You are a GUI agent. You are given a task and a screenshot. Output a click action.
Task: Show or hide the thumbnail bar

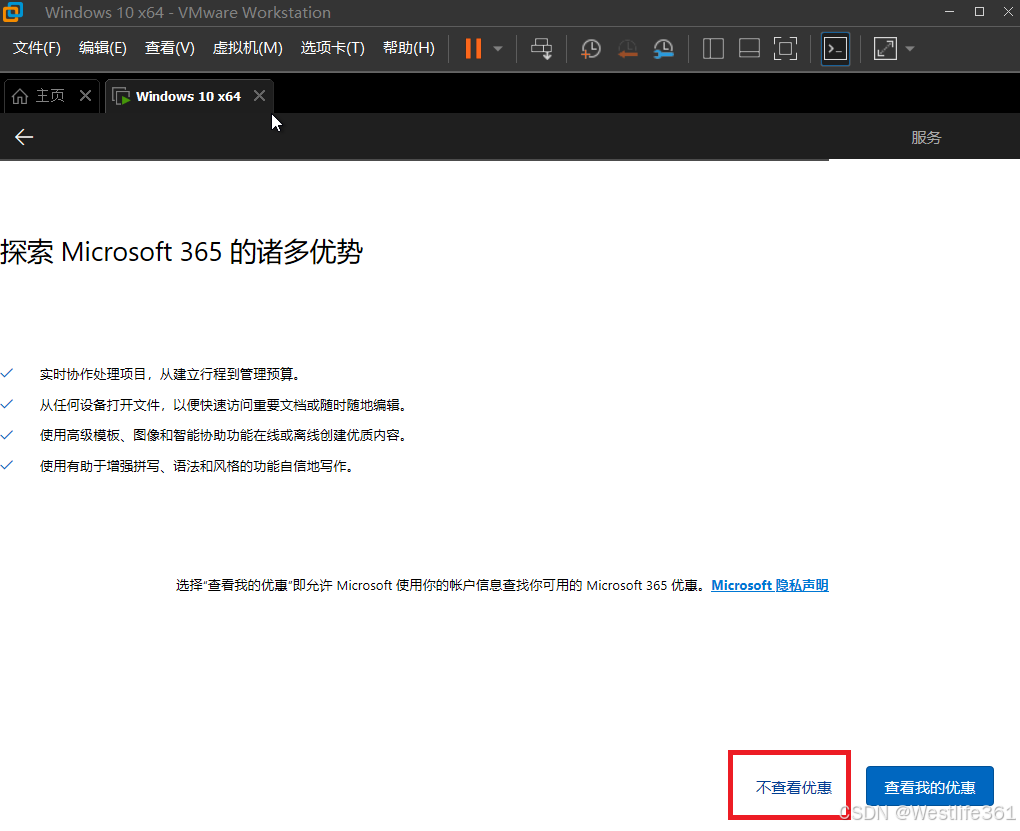pos(749,48)
